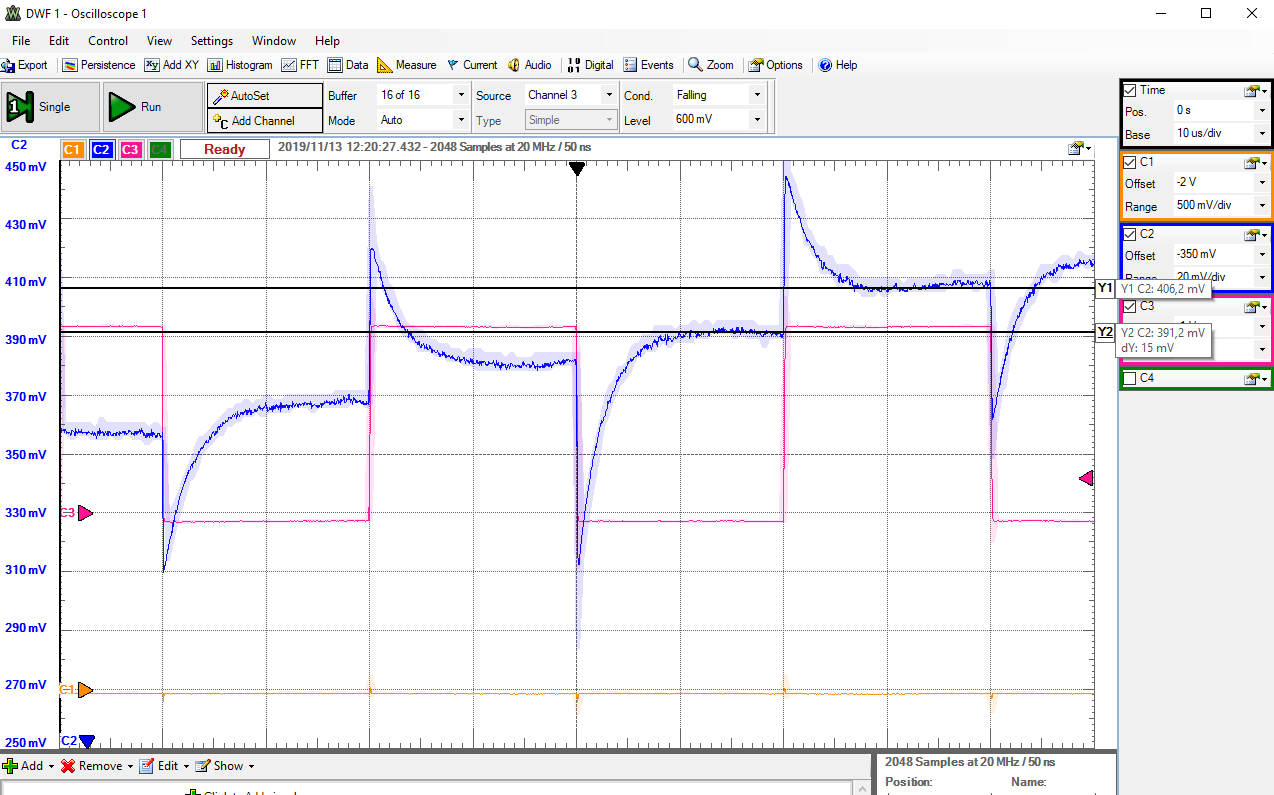Click the Y1 cursor marker label

click(x=1105, y=288)
